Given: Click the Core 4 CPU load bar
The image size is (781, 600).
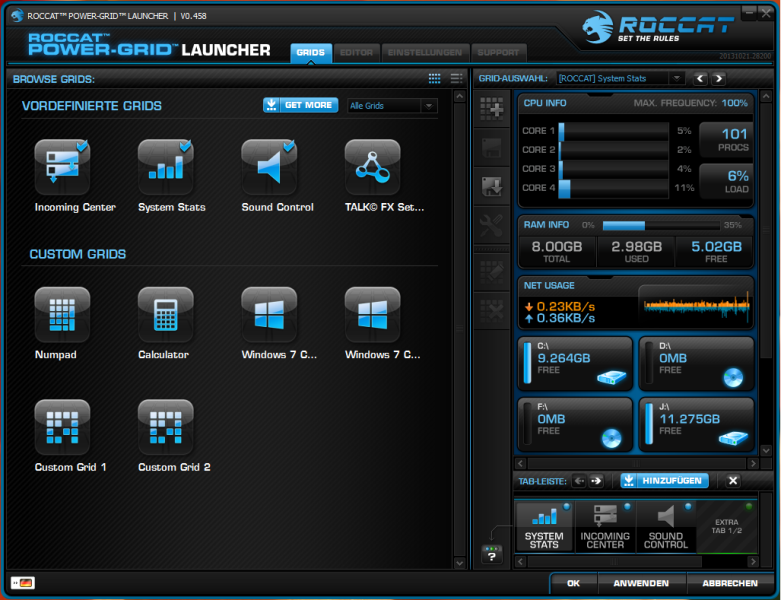Looking at the screenshot, I should click(x=613, y=188).
